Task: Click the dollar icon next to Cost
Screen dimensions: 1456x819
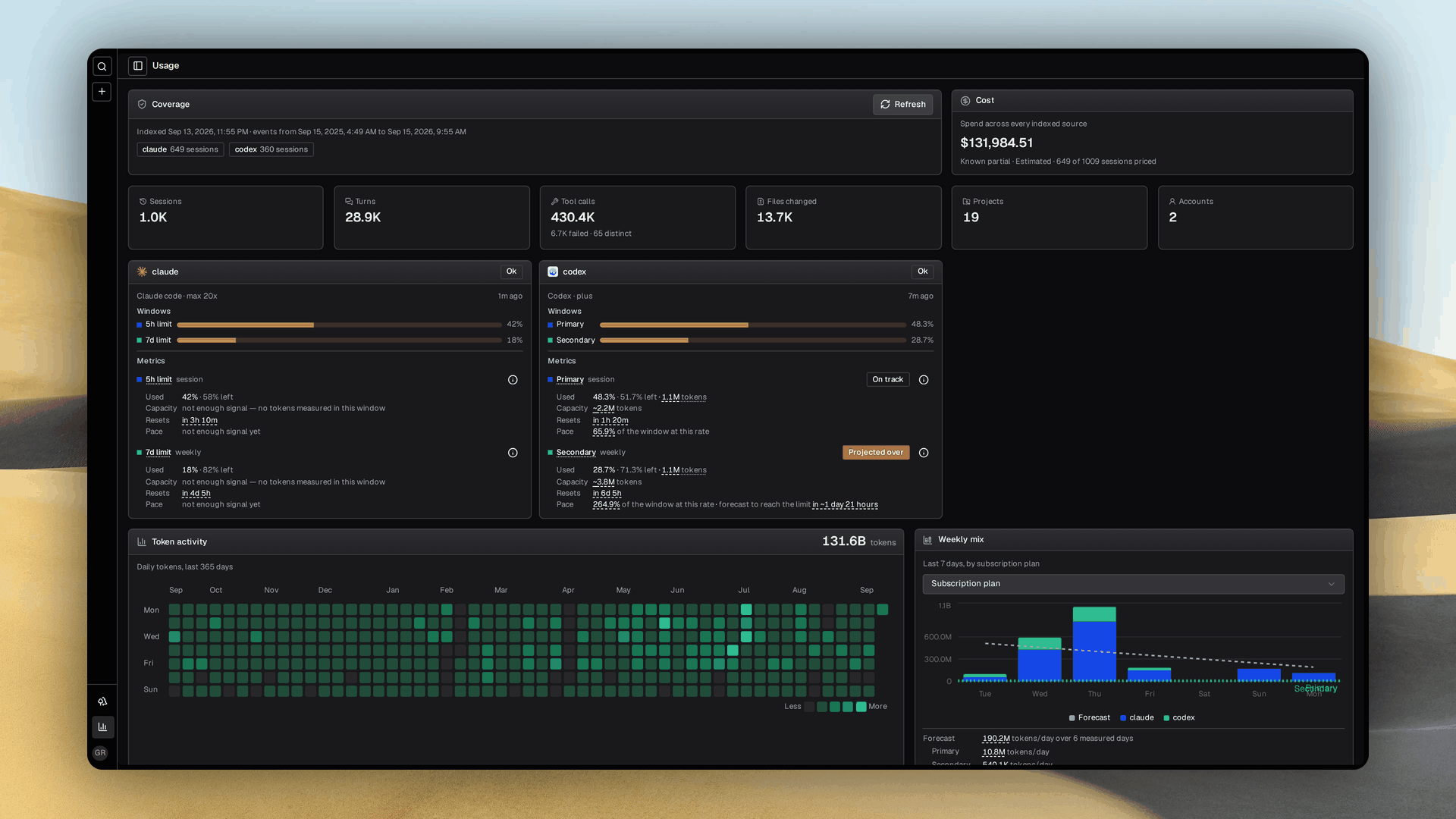Action: click(x=965, y=101)
